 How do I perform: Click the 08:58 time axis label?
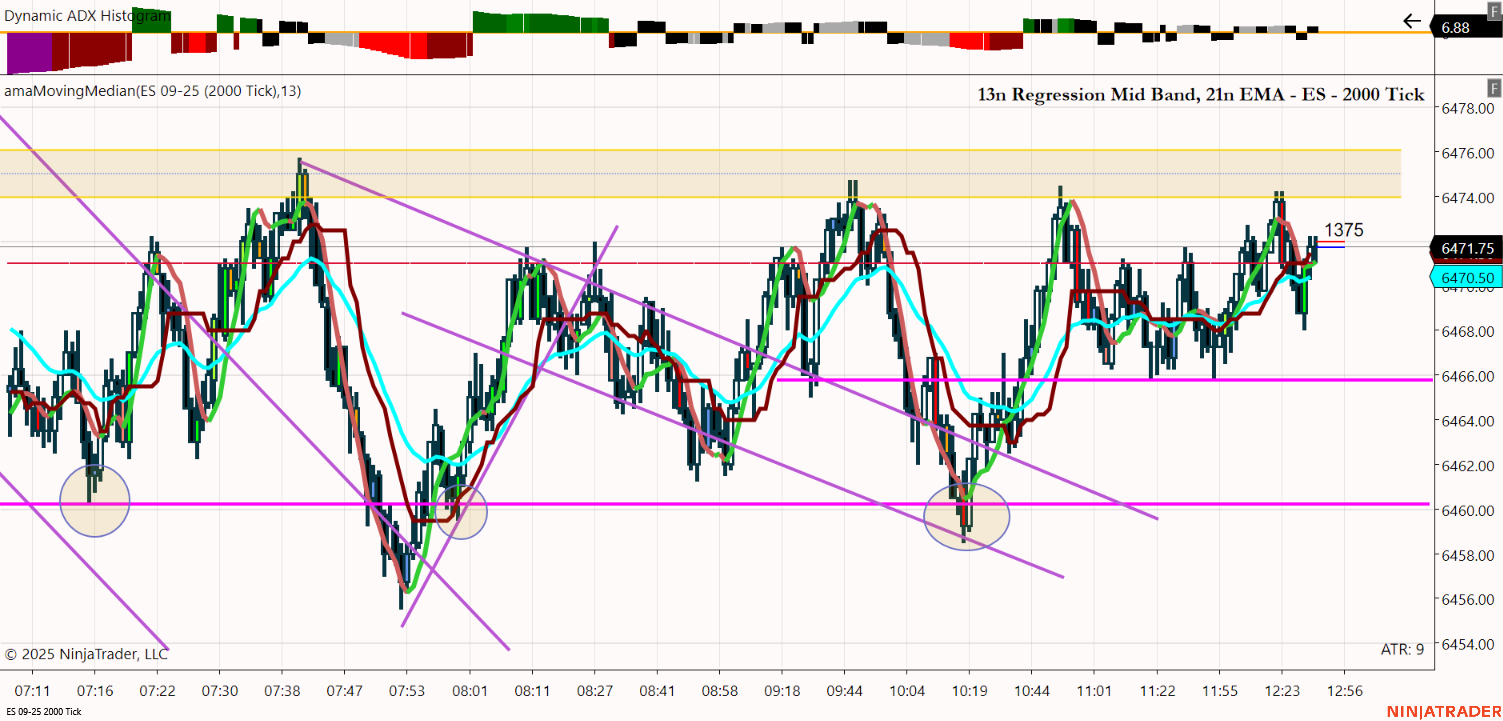pos(719,691)
